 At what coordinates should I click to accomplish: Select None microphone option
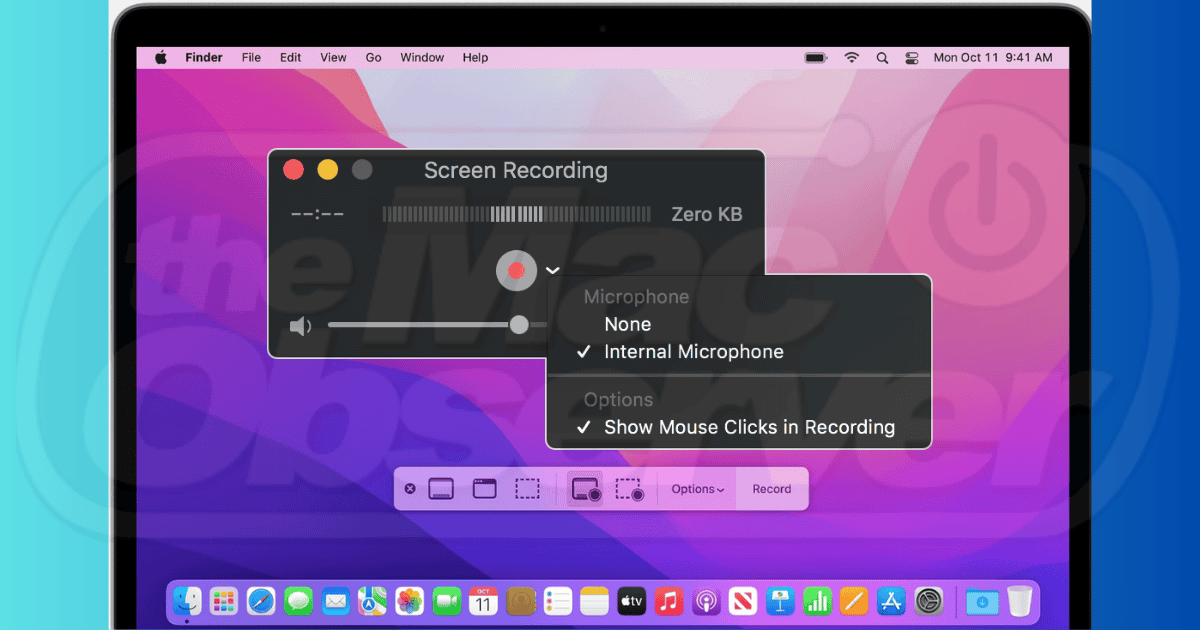click(627, 324)
